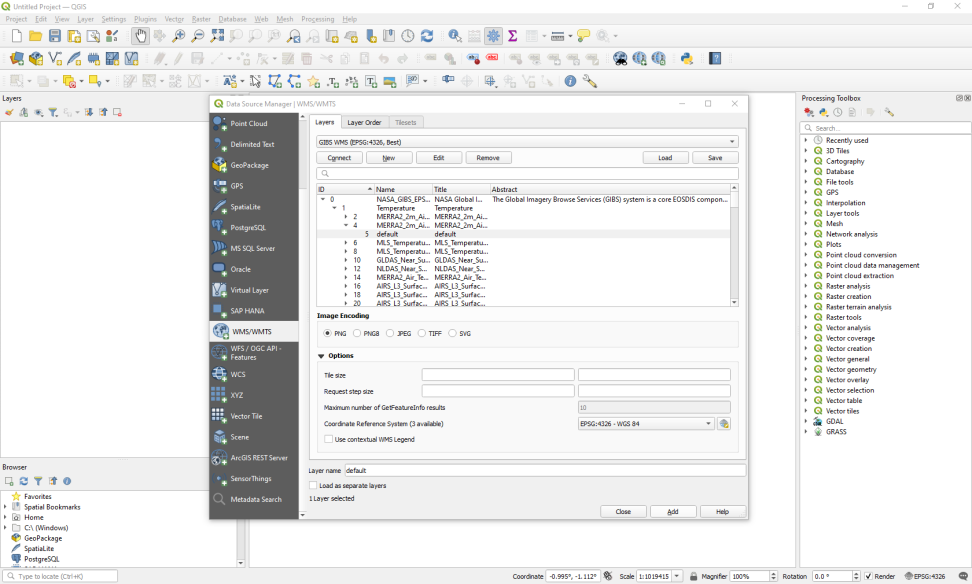Select the TIFF image encoding
The image size is (972, 584).
tap(422, 334)
